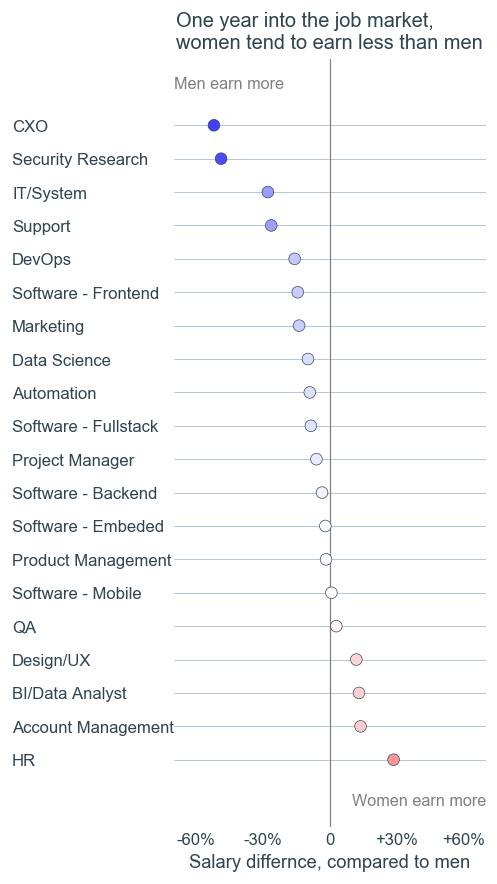Select the Security Research data marker
Viewport: 497px width, 884px height.
coord(221,159)
